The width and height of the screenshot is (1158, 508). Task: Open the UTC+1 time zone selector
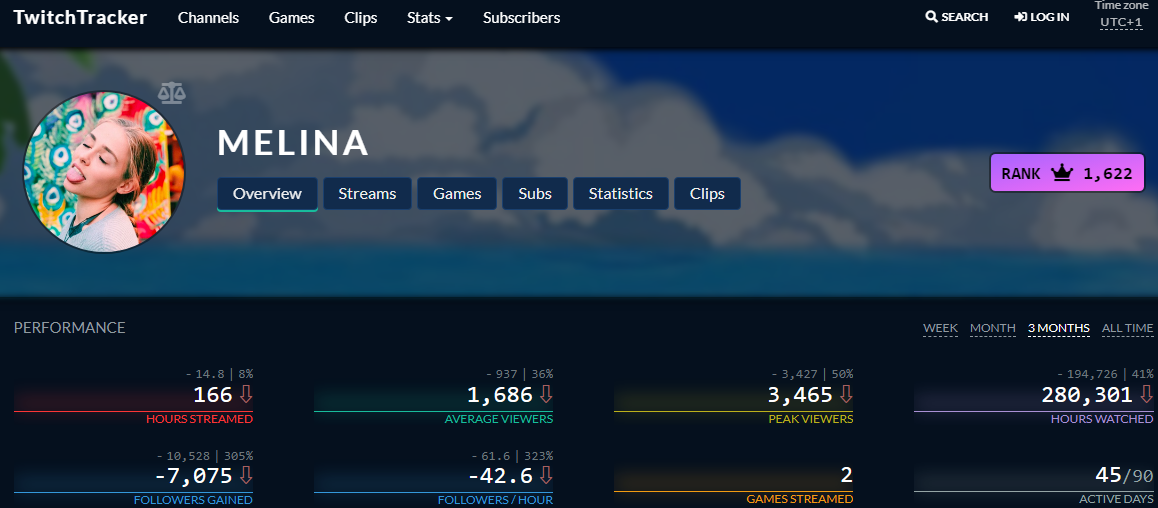1121,22
